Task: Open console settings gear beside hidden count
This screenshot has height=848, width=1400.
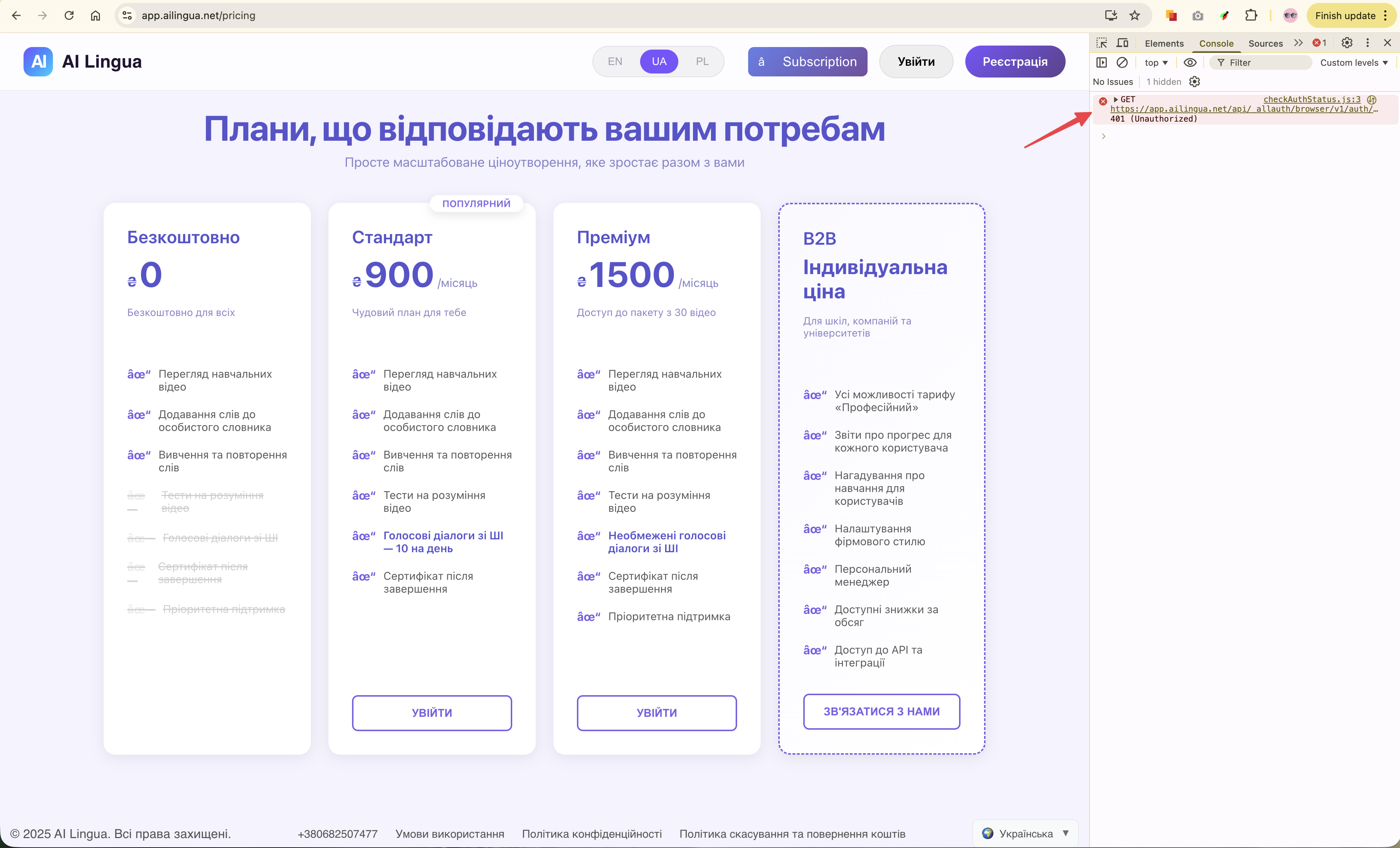Action: tap(1194, 82)
